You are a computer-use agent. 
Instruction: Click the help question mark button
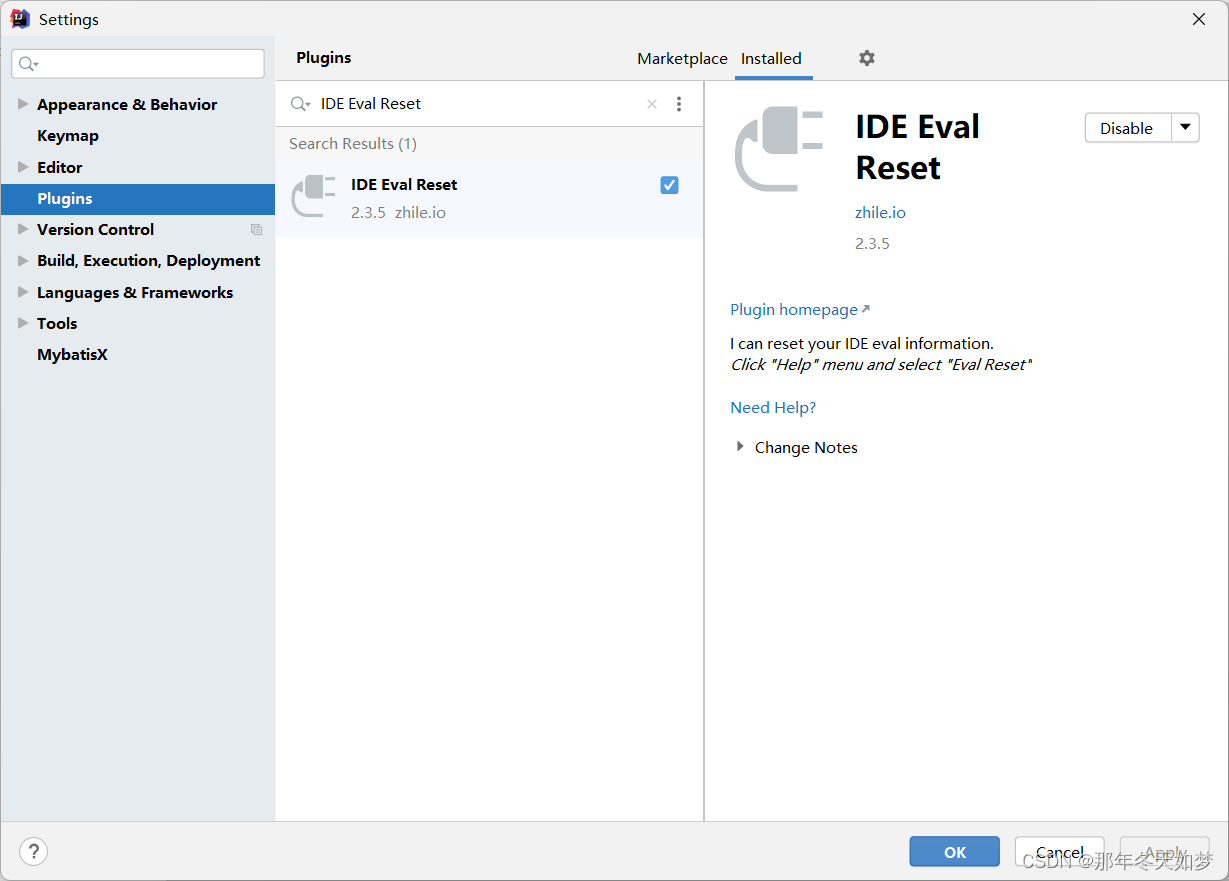33,851
